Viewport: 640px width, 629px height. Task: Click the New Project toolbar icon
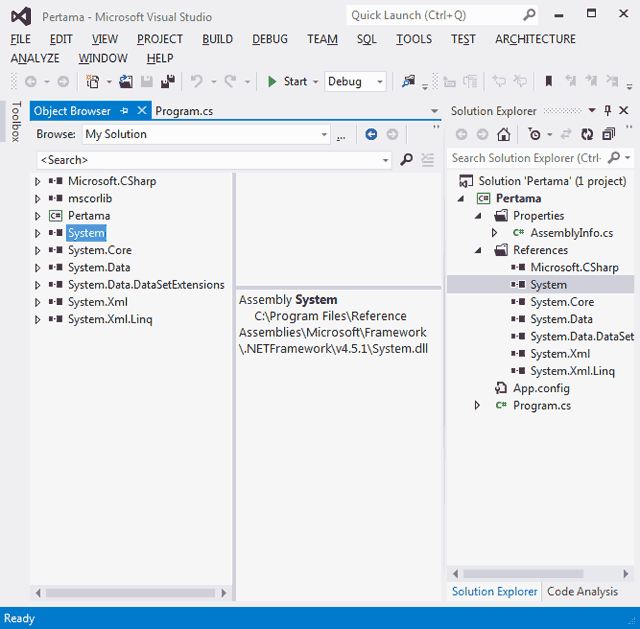[93, 82]
